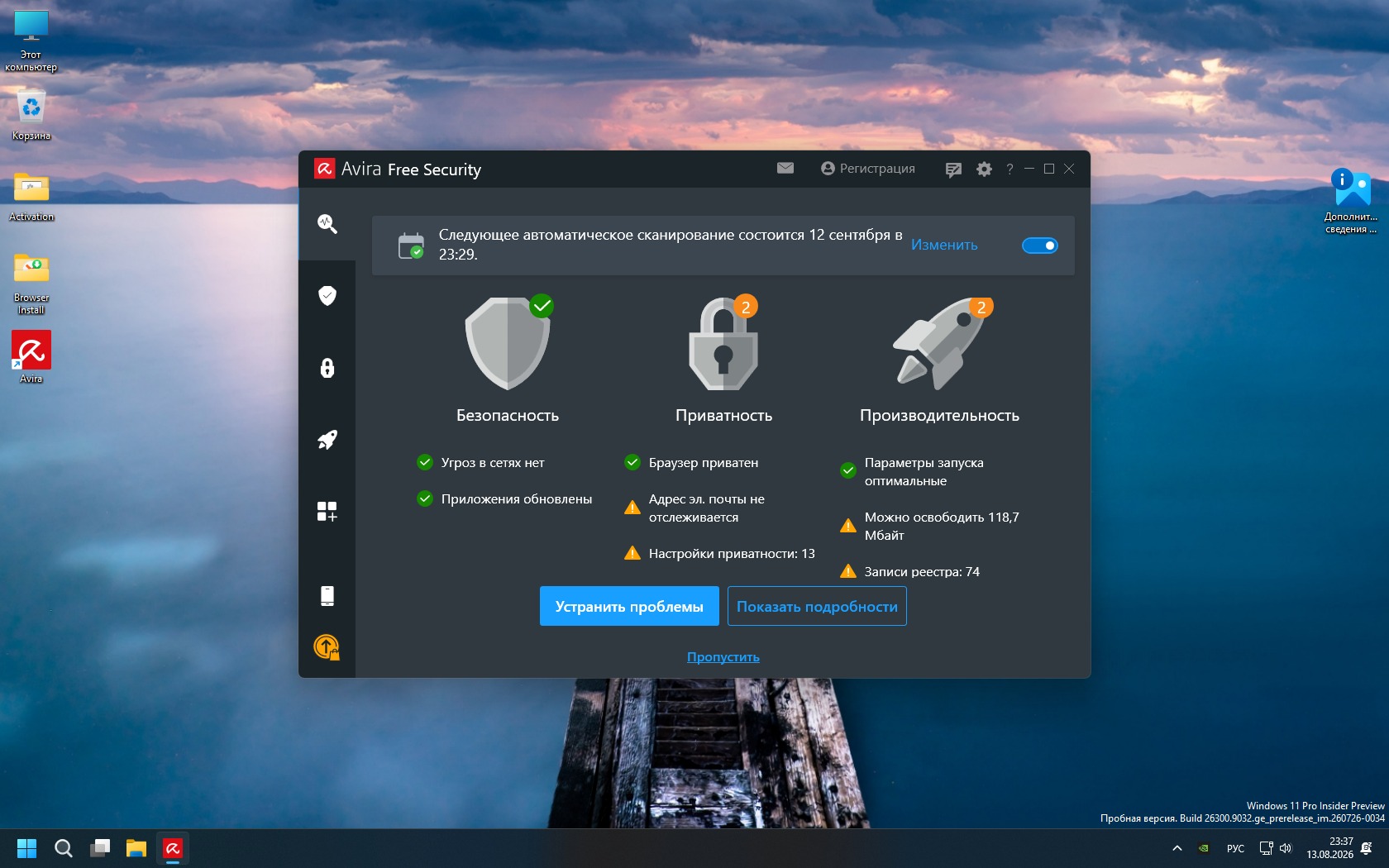Open the Windows Start menu
The width and height of the screenshot is (1389, 868).
[x=27, y=848]
